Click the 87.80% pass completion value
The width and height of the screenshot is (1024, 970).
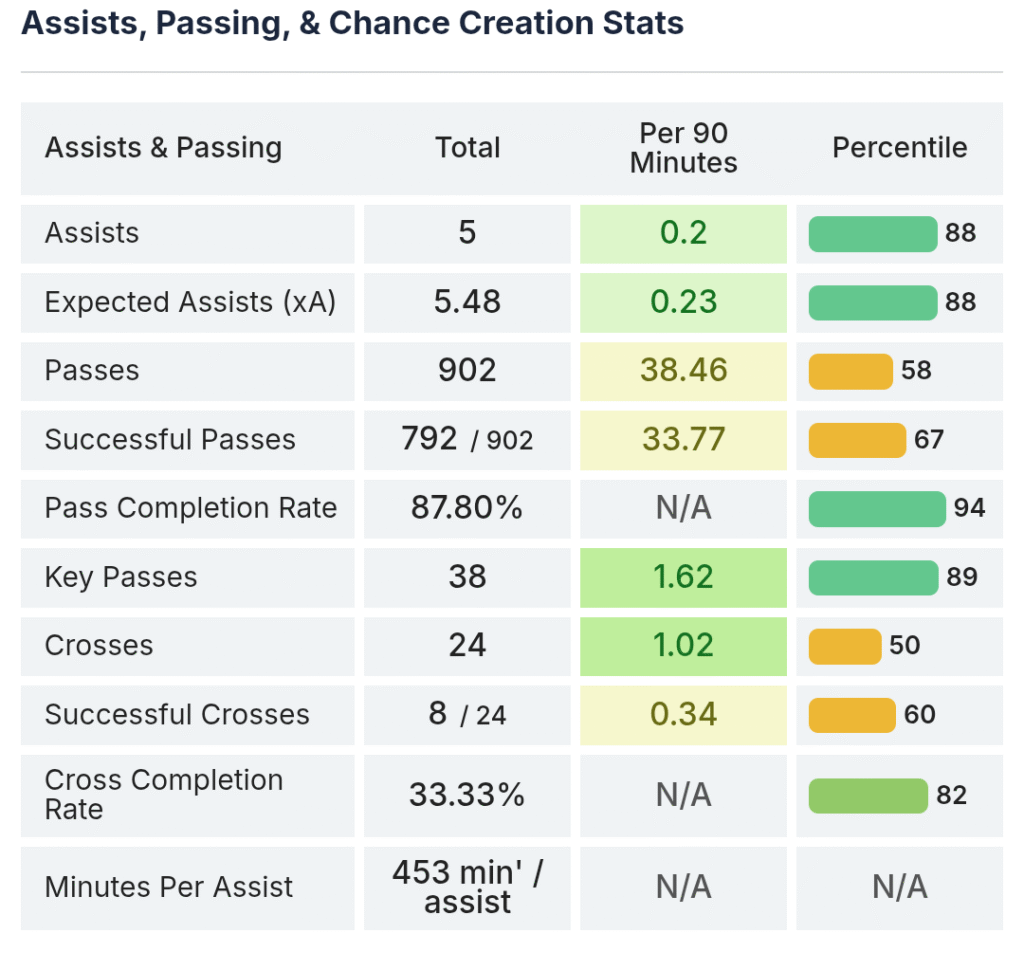467,509
